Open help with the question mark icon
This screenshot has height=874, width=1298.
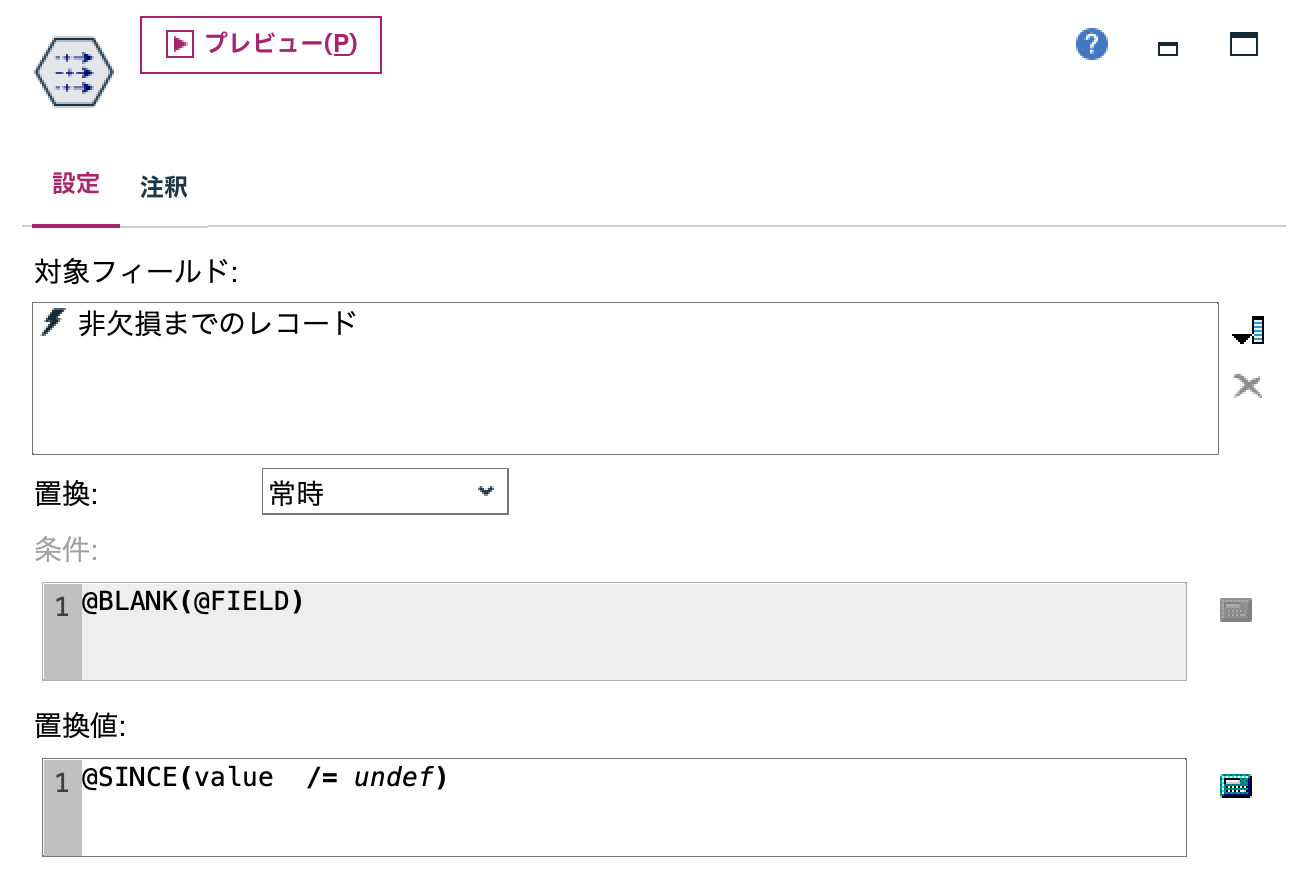point(1091,44)
